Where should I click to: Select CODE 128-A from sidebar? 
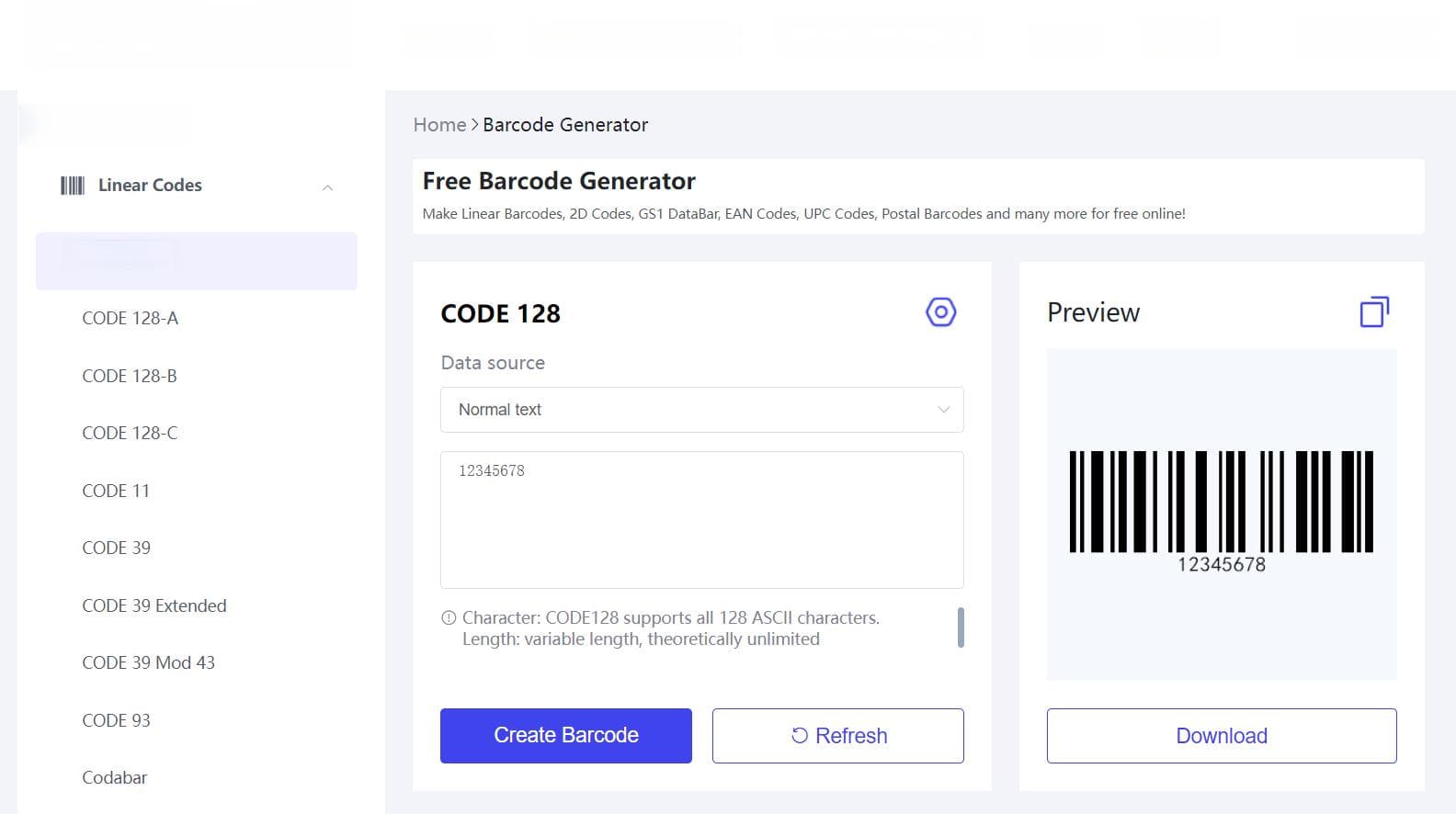pyautogui.click(x=130, y=318)
